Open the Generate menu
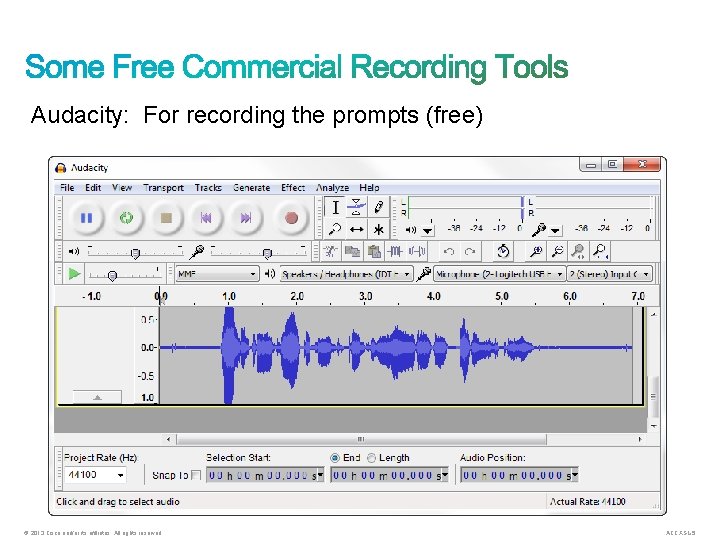 [252, 188]
